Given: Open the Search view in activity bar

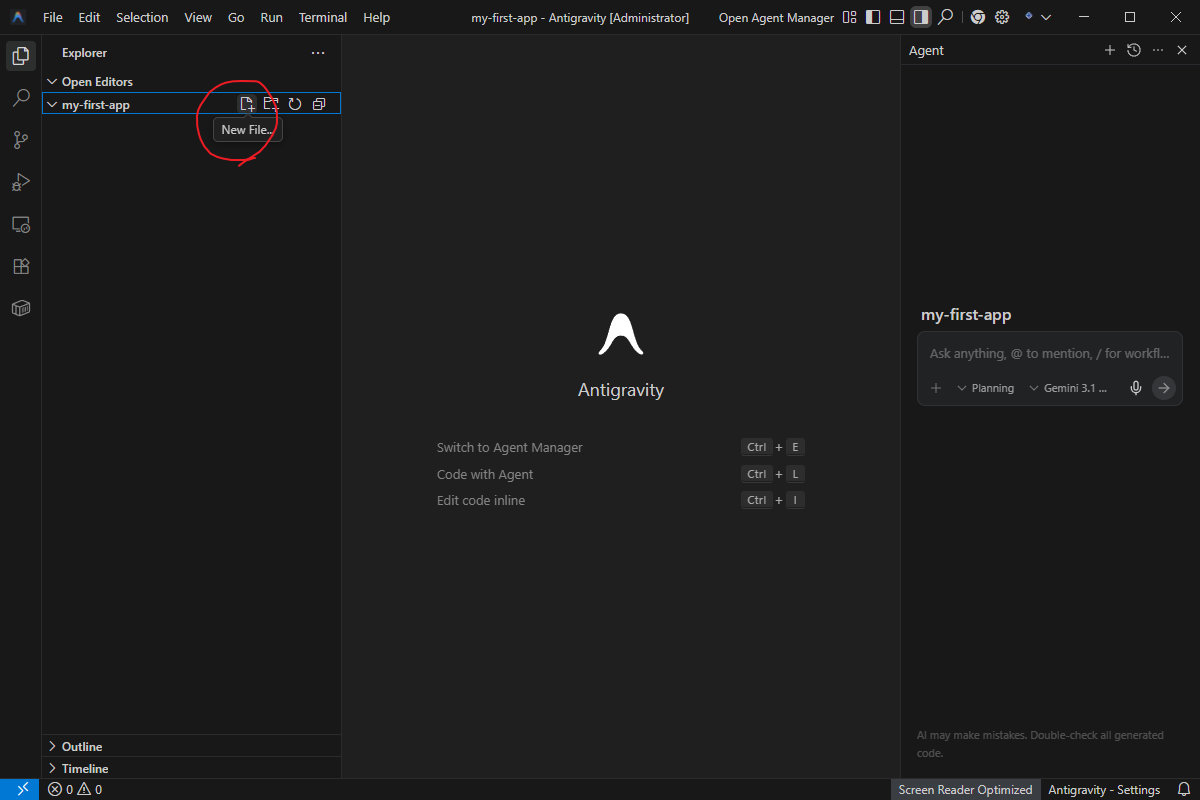Looking at the screenshot, I should coord(20,98).
